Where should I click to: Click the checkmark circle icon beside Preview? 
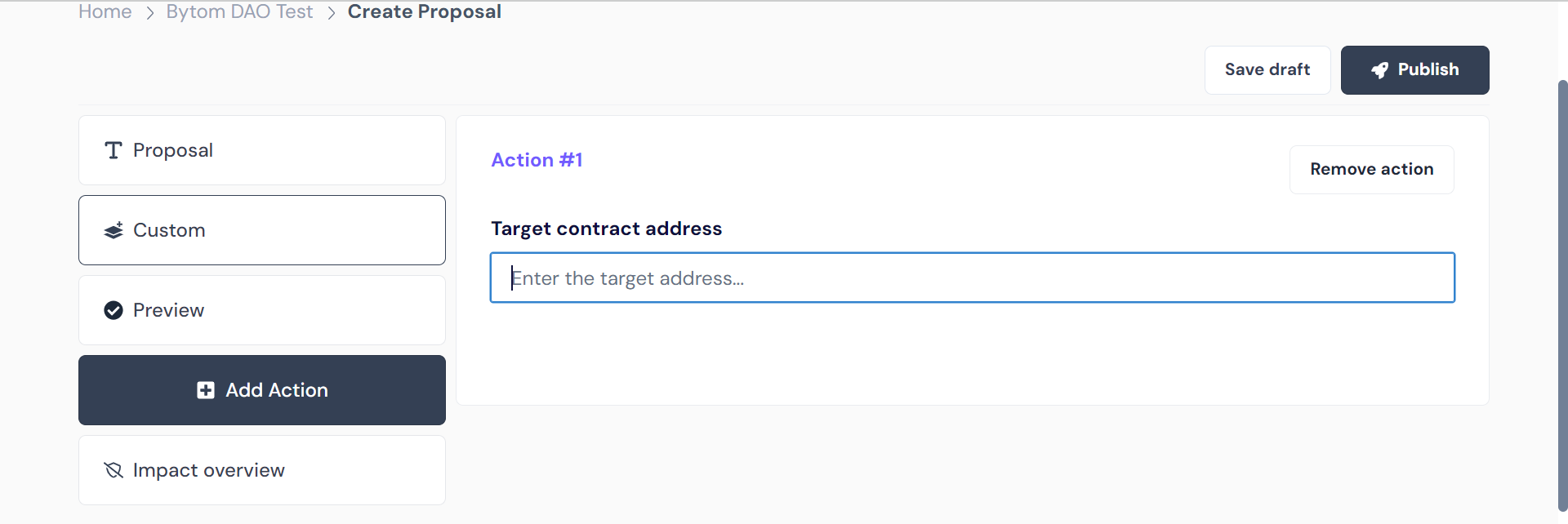(114, 310)
